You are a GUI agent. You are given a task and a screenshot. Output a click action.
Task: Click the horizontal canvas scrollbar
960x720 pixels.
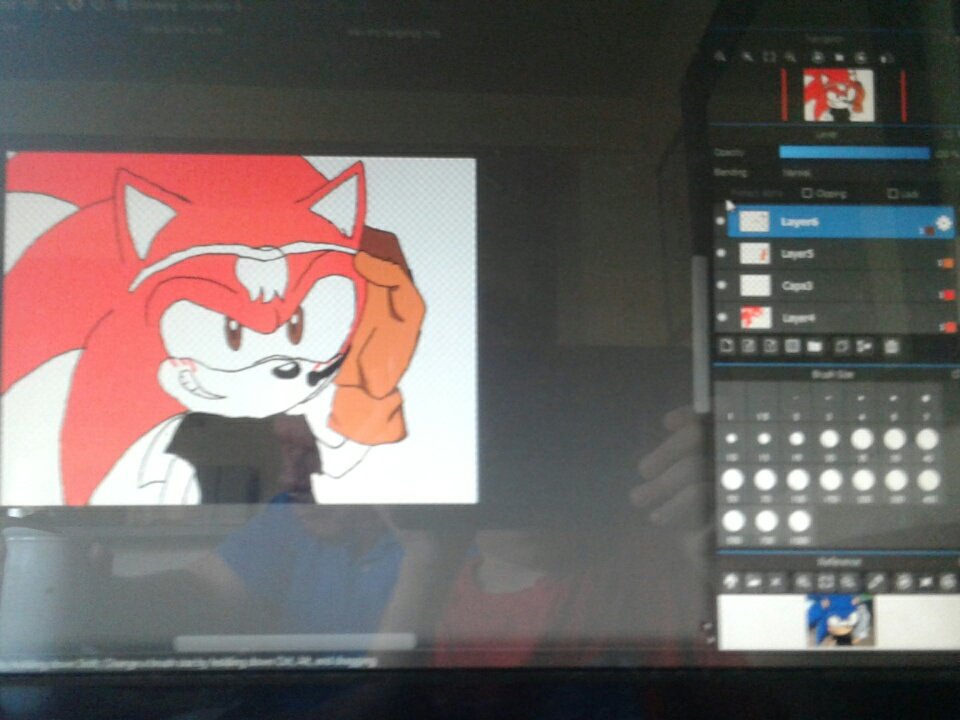coord(294,642)
